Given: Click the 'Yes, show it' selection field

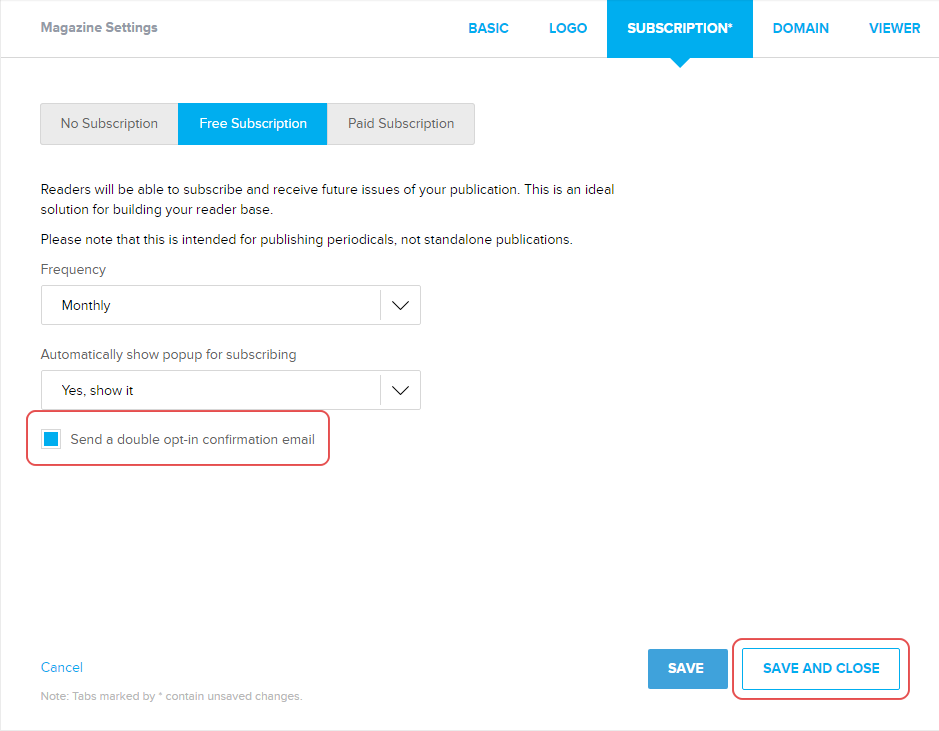Looking at the screenshot, I should click(x=210, y=391).
